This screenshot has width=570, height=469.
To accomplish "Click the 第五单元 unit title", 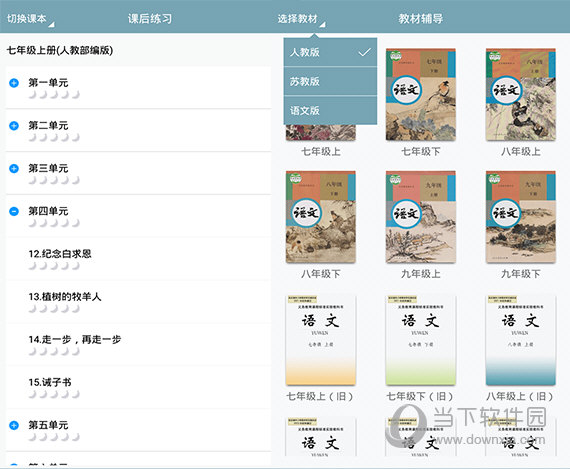I will tap(48, 425).
